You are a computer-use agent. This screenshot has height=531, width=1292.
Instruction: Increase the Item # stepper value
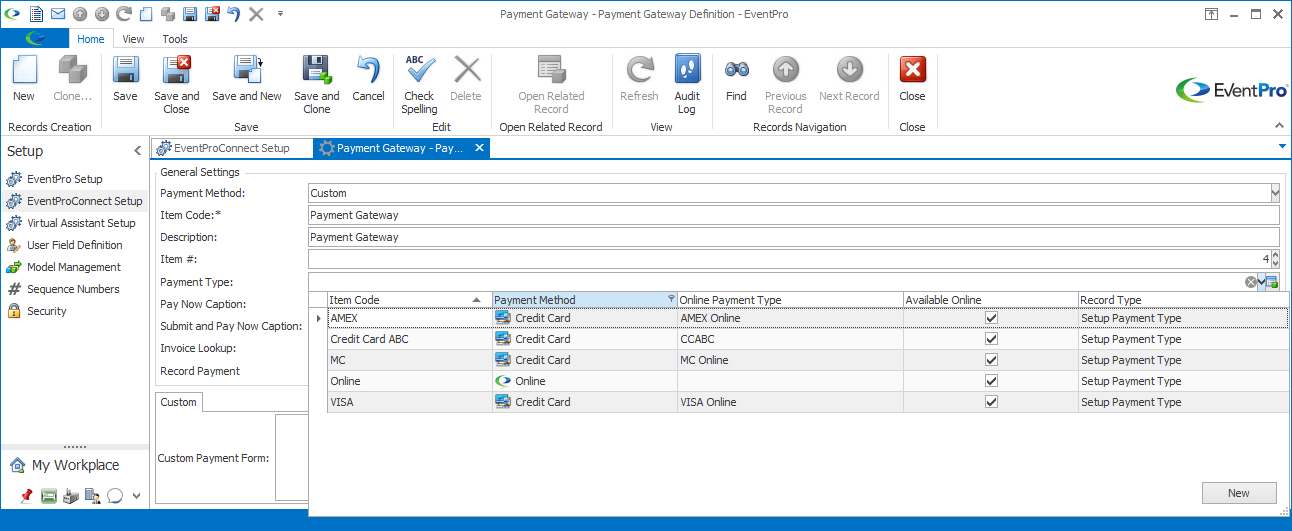click(x=1275, y=255)
